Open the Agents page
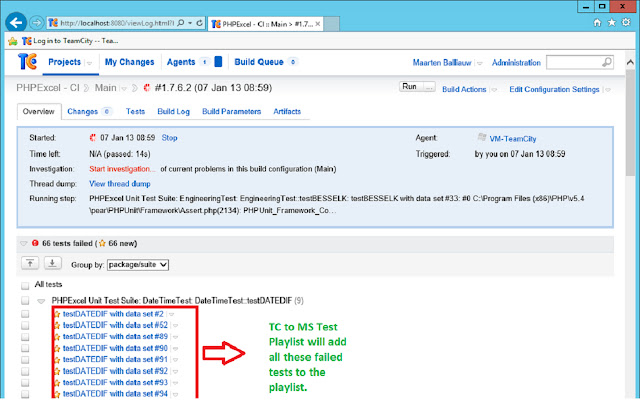Viewport: 640px width, 400px height. click(181, 62)
